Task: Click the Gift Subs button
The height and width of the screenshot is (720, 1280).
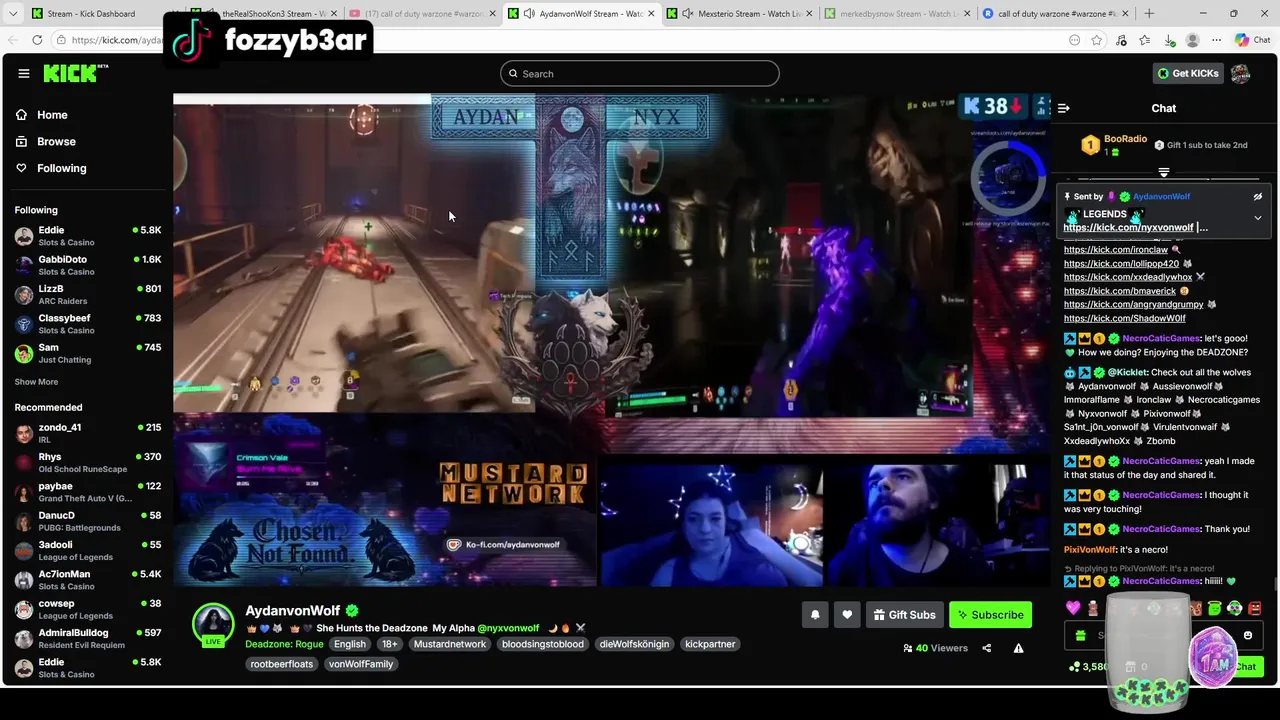Action: 904,615
